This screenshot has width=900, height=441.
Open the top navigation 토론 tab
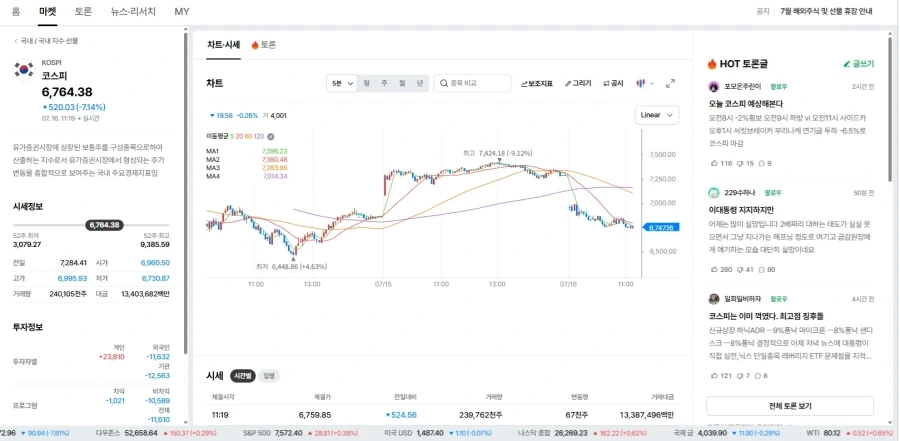pos(83,11)
